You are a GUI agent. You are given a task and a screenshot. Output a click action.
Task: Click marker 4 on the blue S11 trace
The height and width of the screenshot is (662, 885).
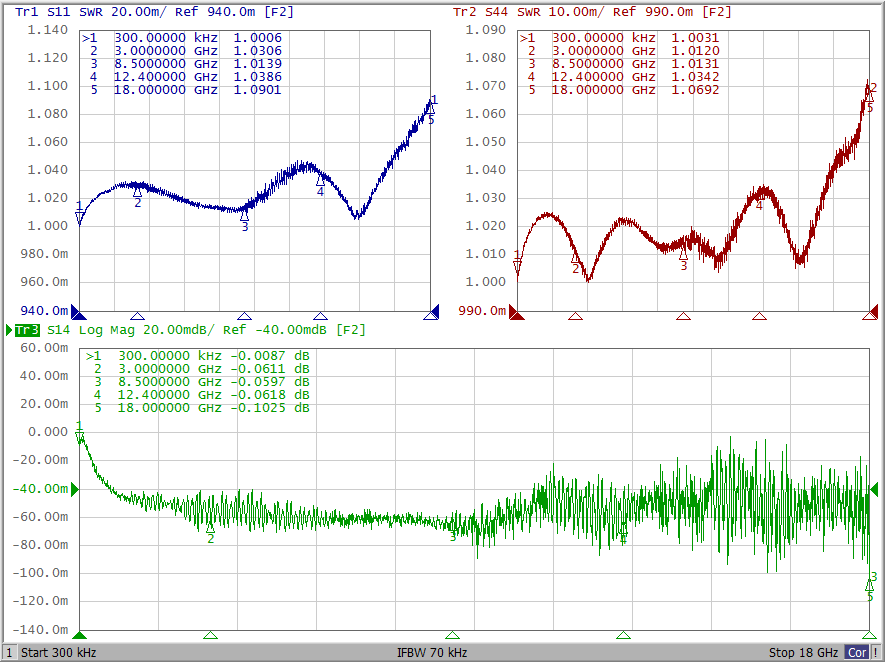pos(320,182)
